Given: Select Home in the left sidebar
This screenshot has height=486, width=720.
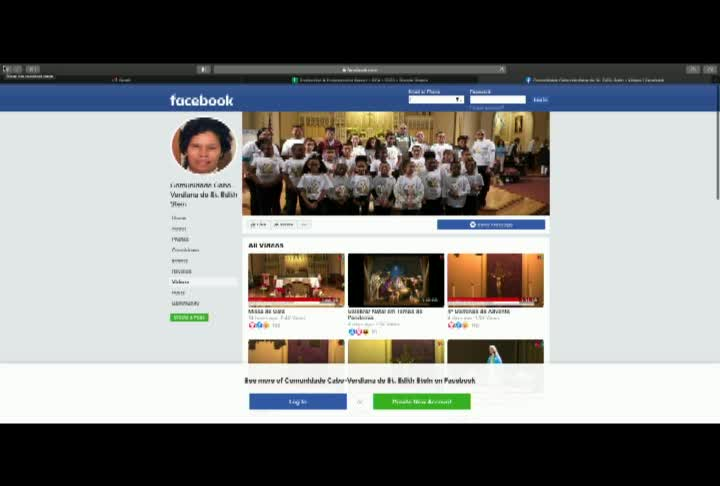Looking at the screenshot, I should pyautogui.click(x=179, y=218).
